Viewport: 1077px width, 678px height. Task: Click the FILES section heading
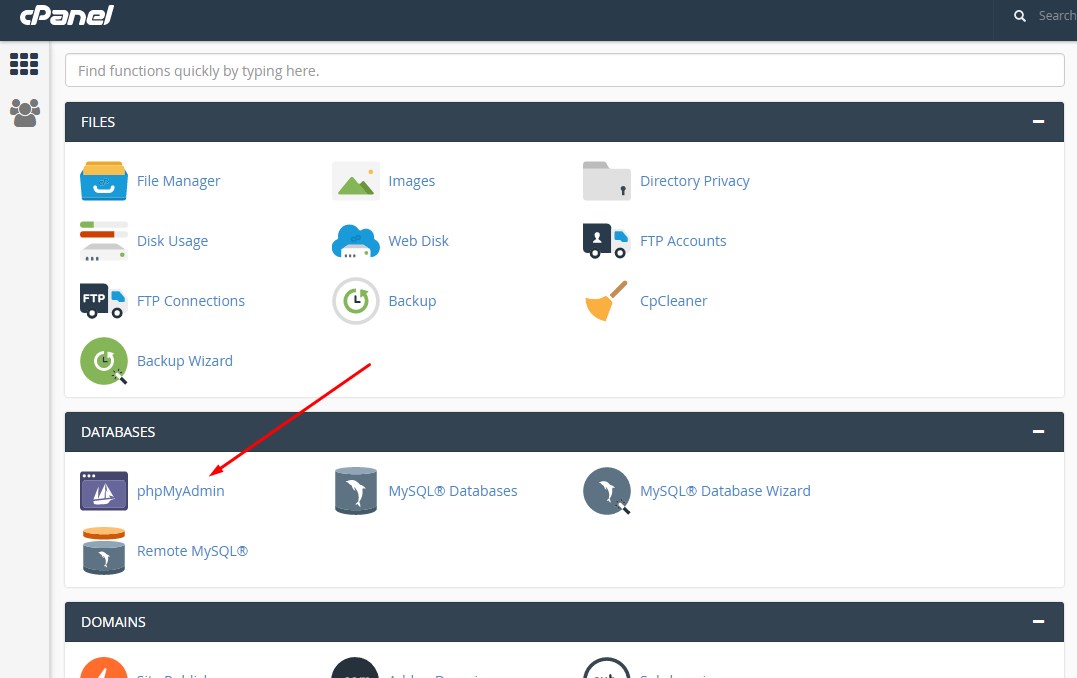[98, 122]
